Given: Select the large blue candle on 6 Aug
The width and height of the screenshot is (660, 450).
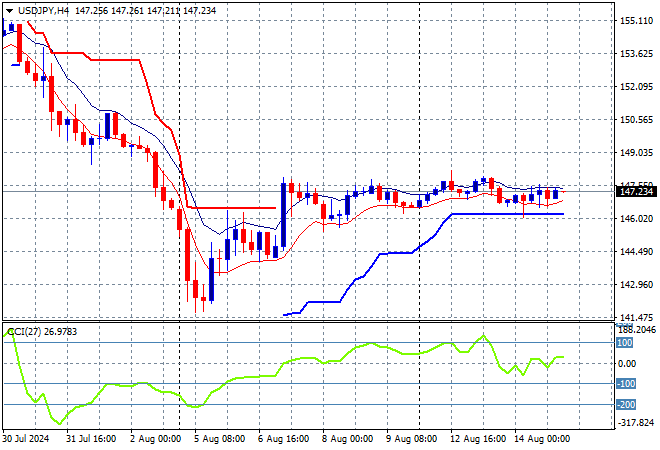Looking at the screenshot, I should 284,215.
